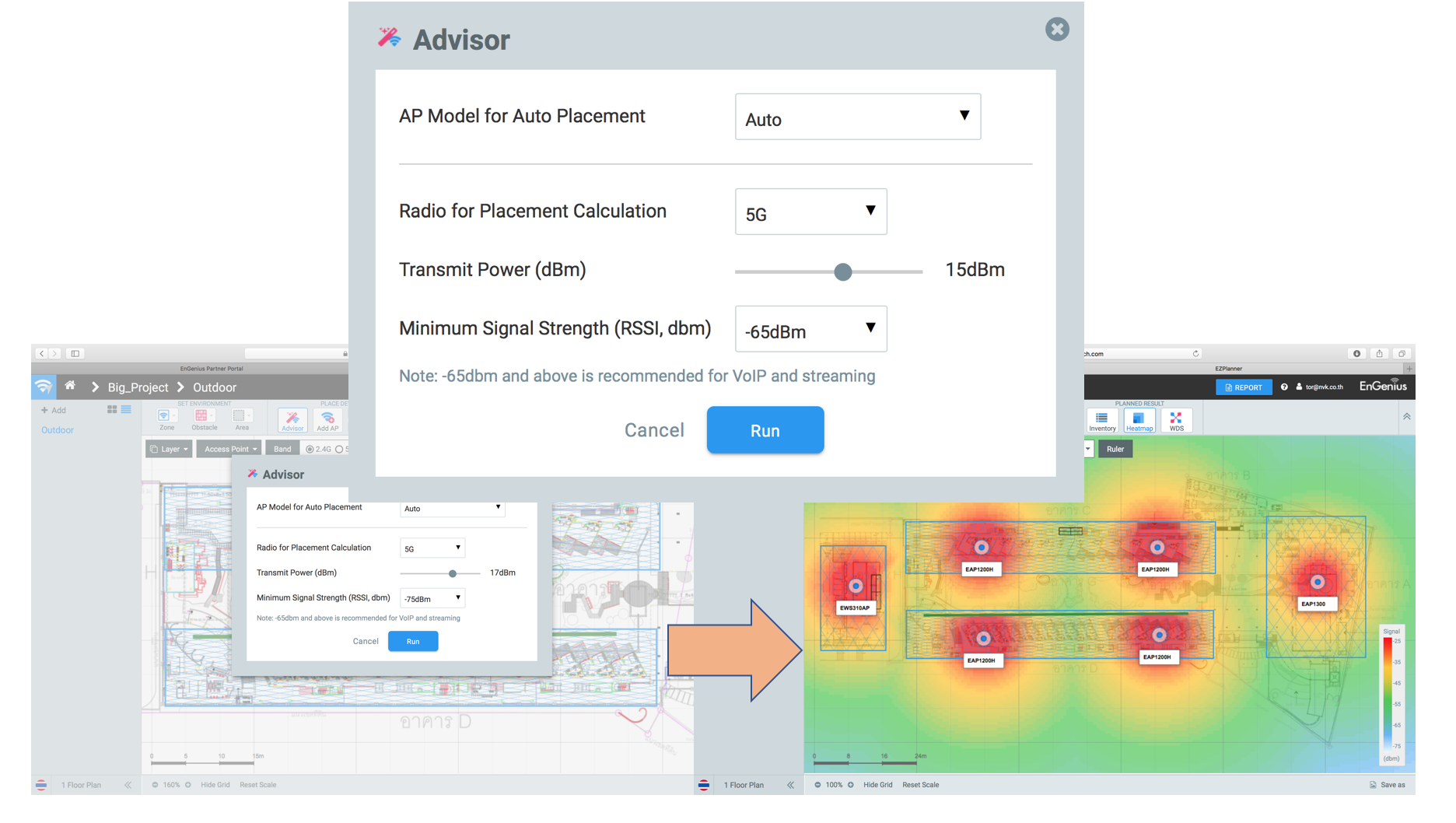Open small dialog 5G radio dropdown
Viewport: 1456px width, 823px height.
point(432,548)
